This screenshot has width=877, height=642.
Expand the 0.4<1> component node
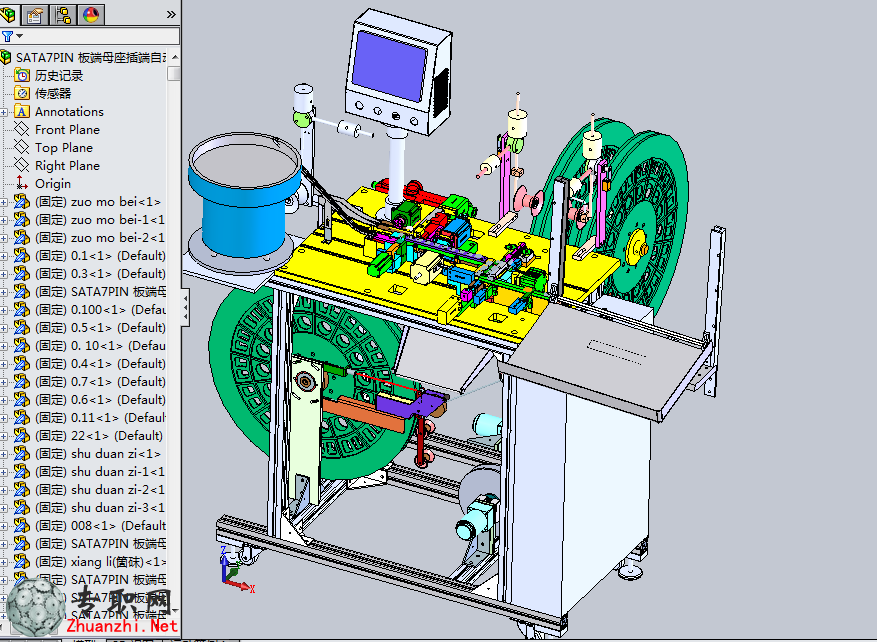coord(4,365)
